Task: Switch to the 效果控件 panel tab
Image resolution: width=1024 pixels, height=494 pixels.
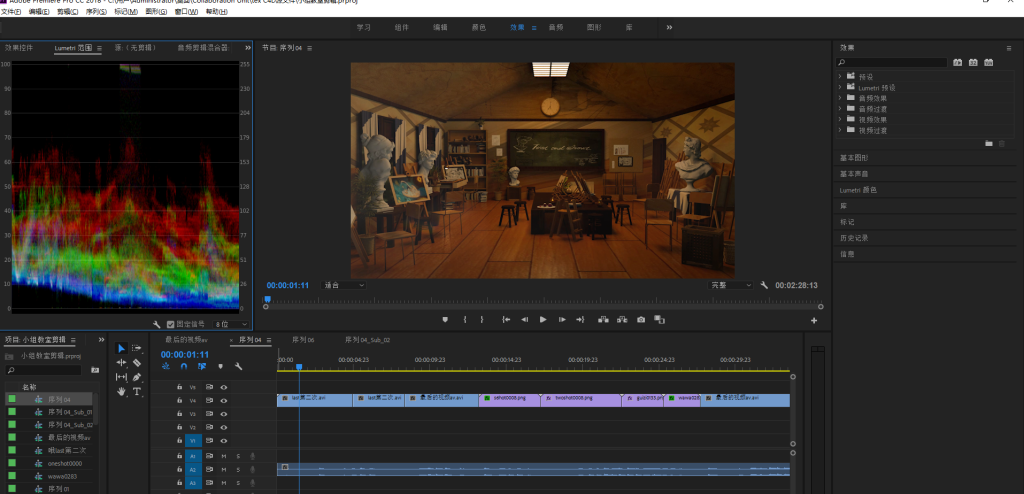Action: (19, 48)
